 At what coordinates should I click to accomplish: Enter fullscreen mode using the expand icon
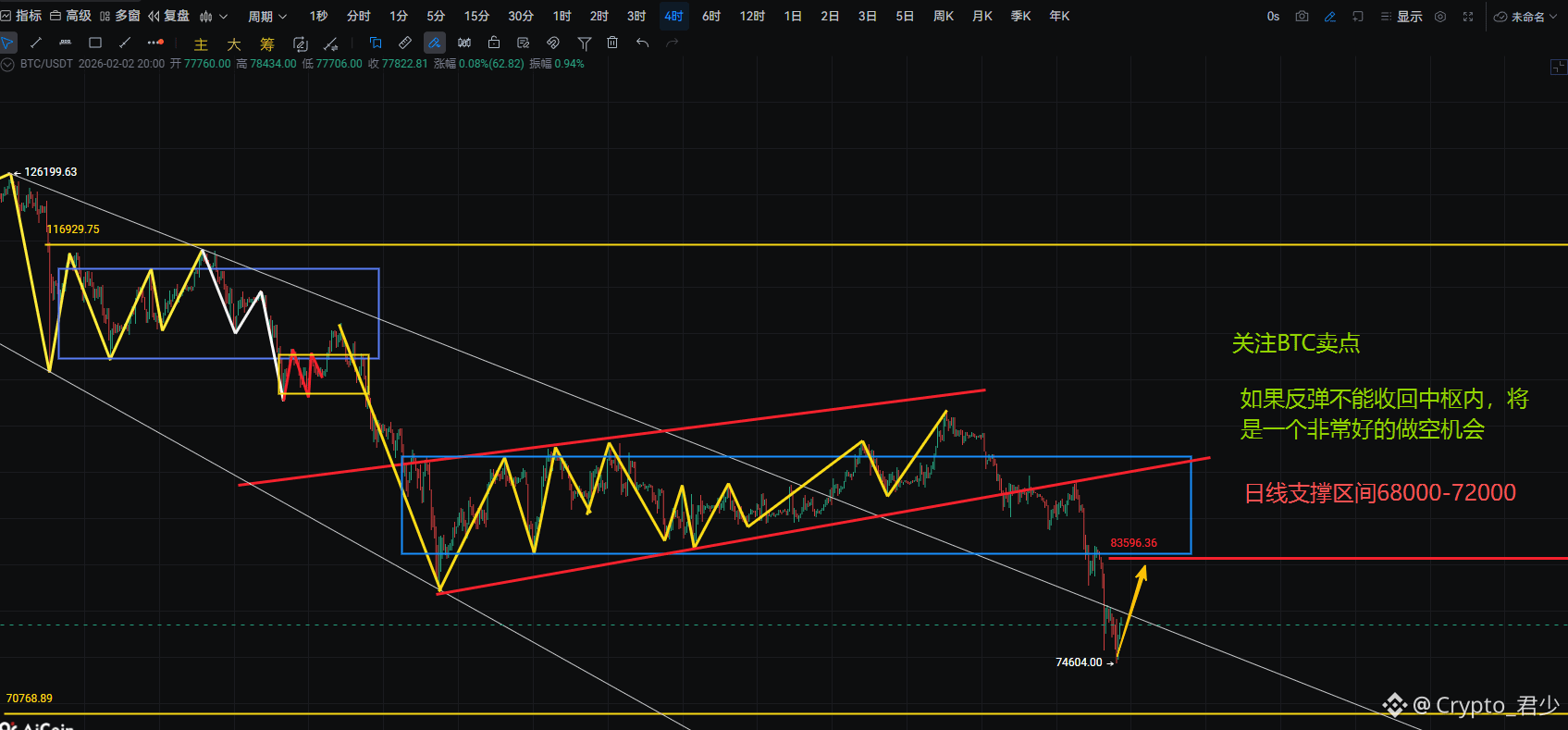point(1468,17)
